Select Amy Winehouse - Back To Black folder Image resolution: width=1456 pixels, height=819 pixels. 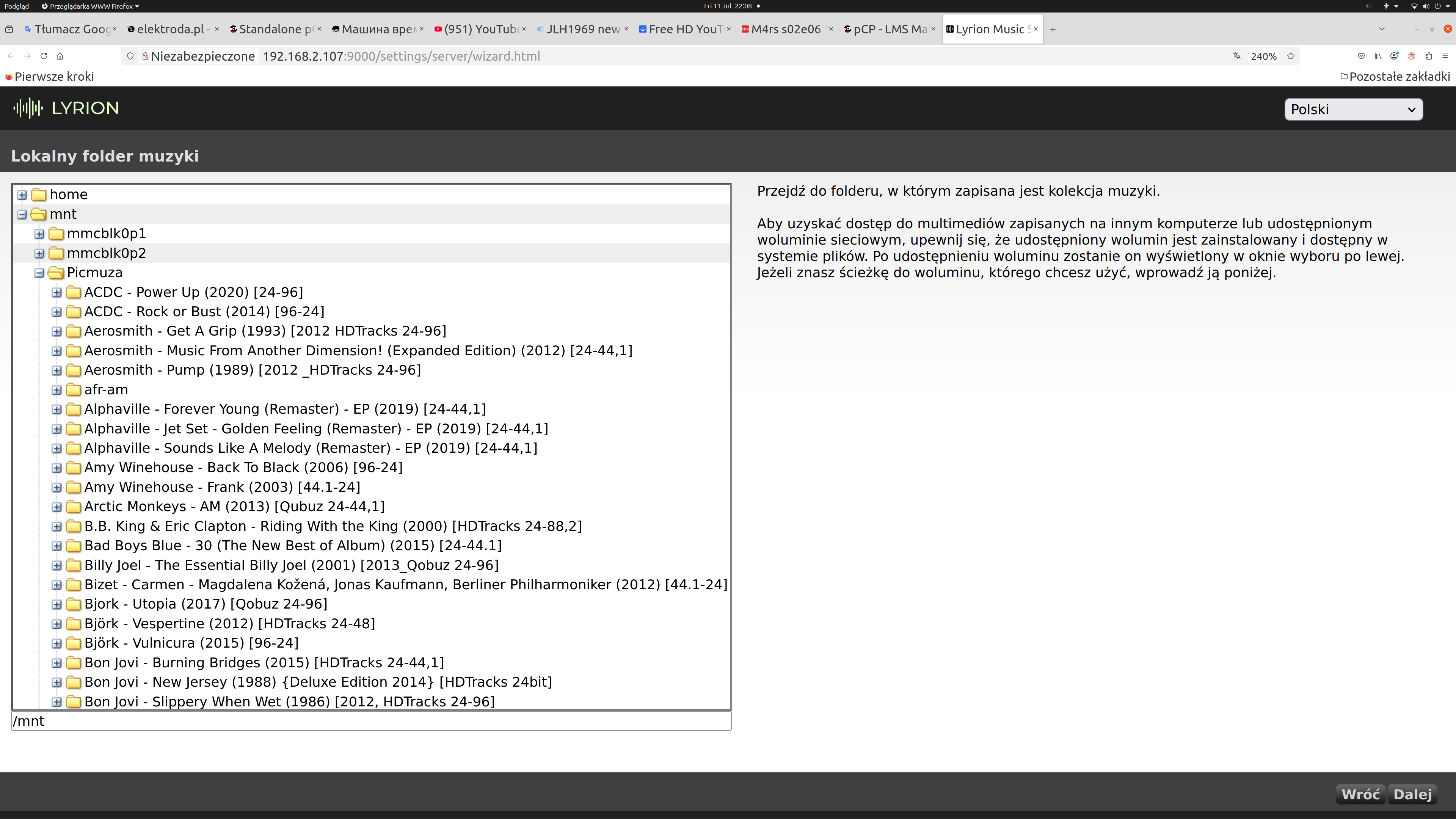tap(243, 468)
